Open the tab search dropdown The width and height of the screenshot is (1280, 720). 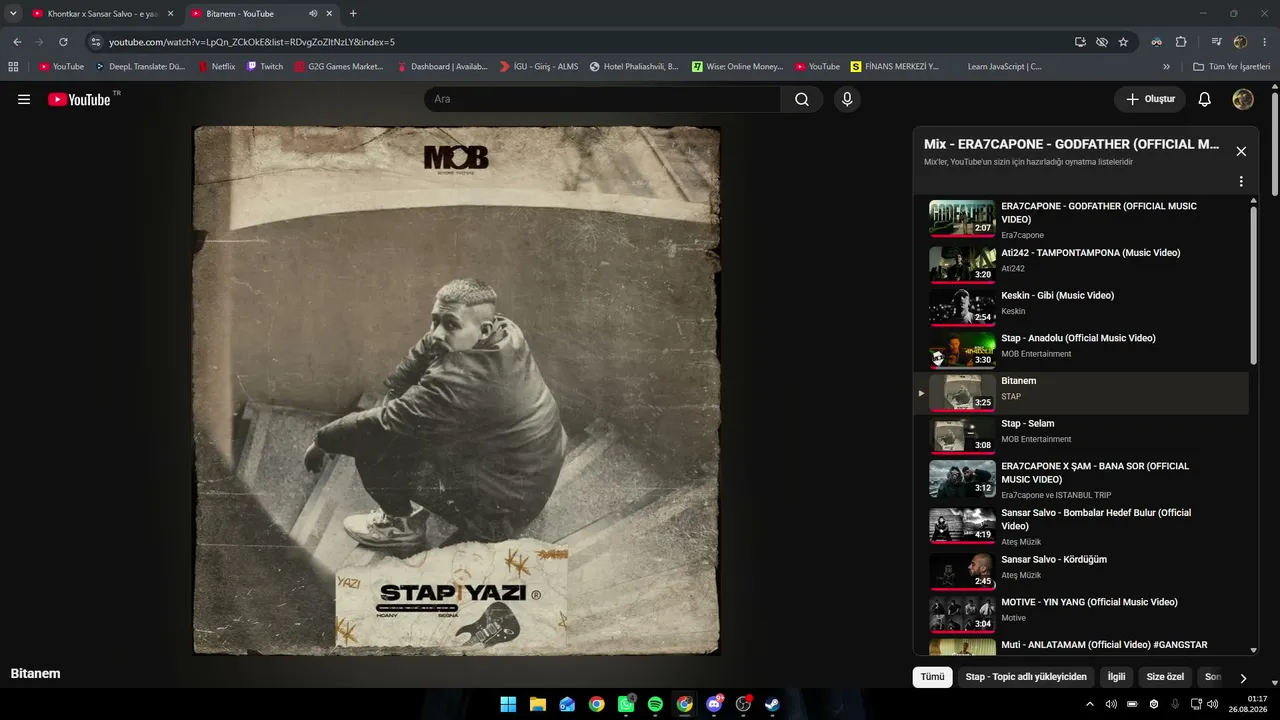[13, 14]
